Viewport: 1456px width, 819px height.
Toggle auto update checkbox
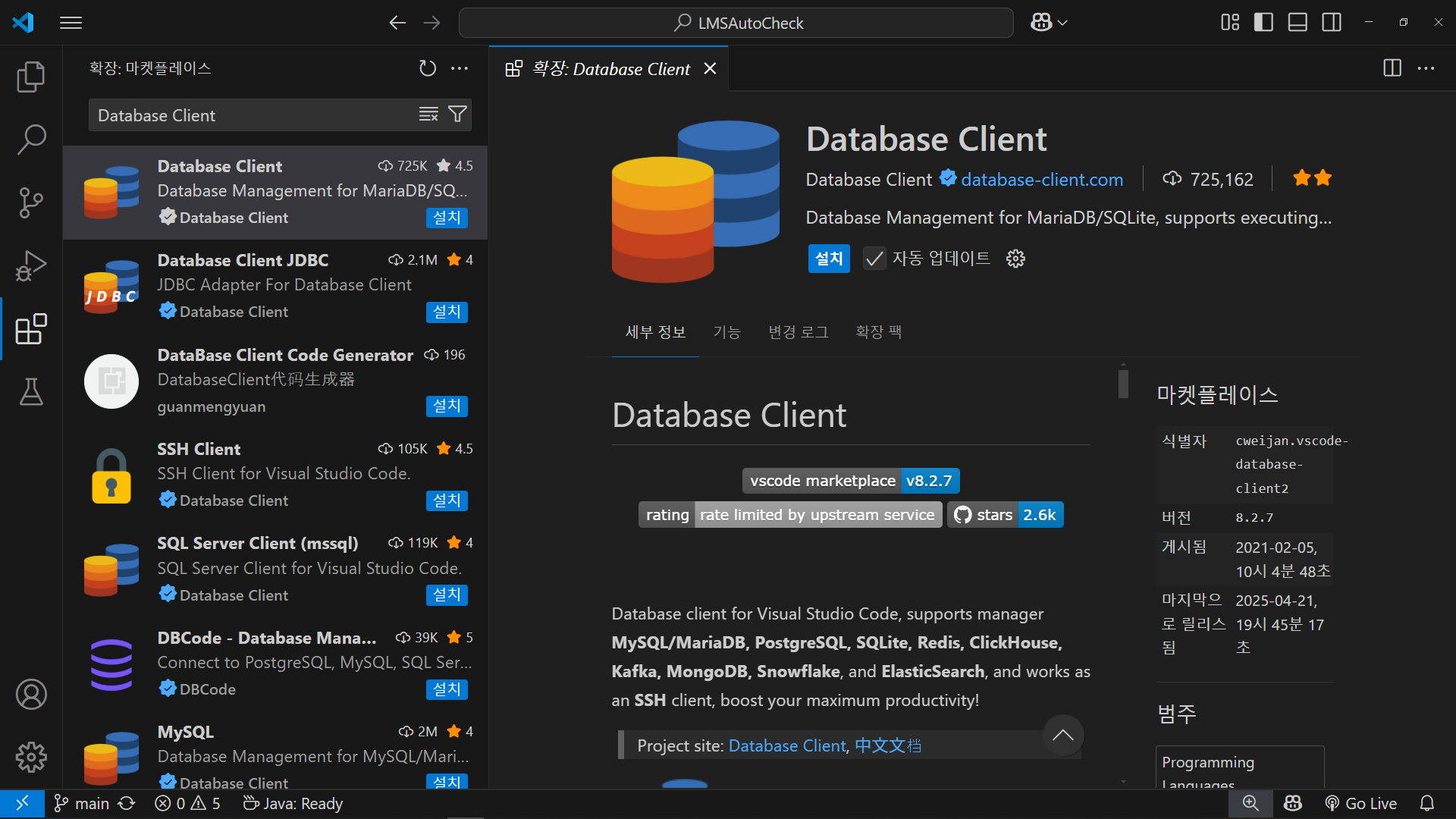[874, 259]
